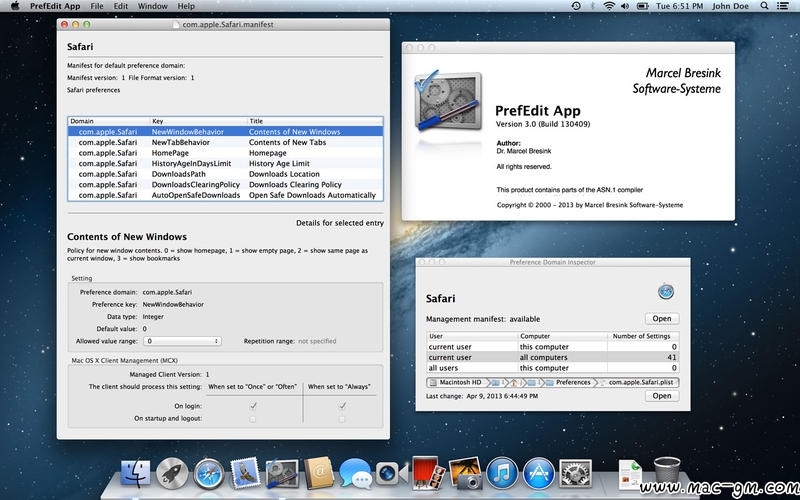
Task: Sort manifest table by Domain column
Action: (x=109, y=121)
